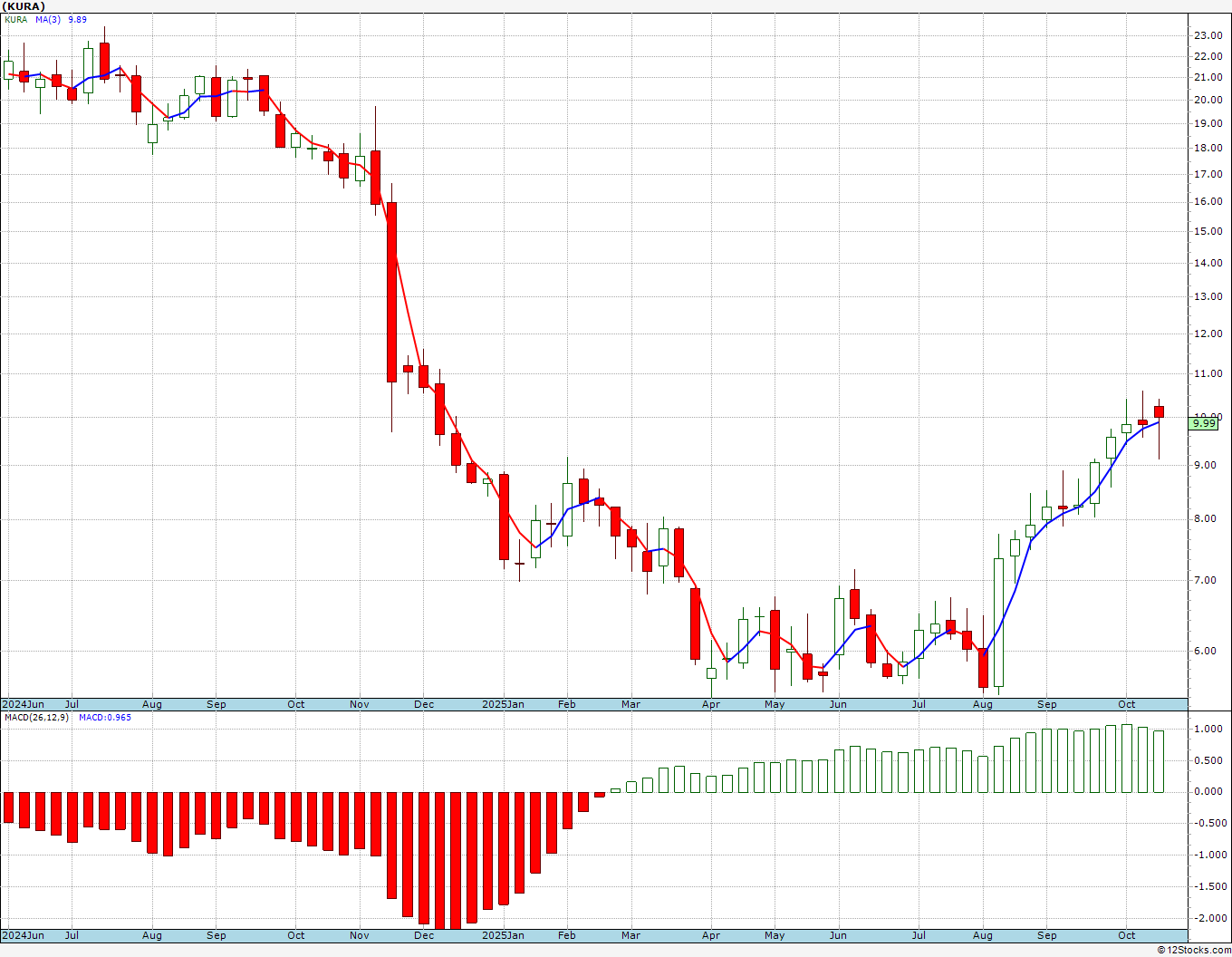Select 2025Jan on the MACD panel time axis
The height and width of the screenshot is (957, 1232).
[x=503, y=935]
